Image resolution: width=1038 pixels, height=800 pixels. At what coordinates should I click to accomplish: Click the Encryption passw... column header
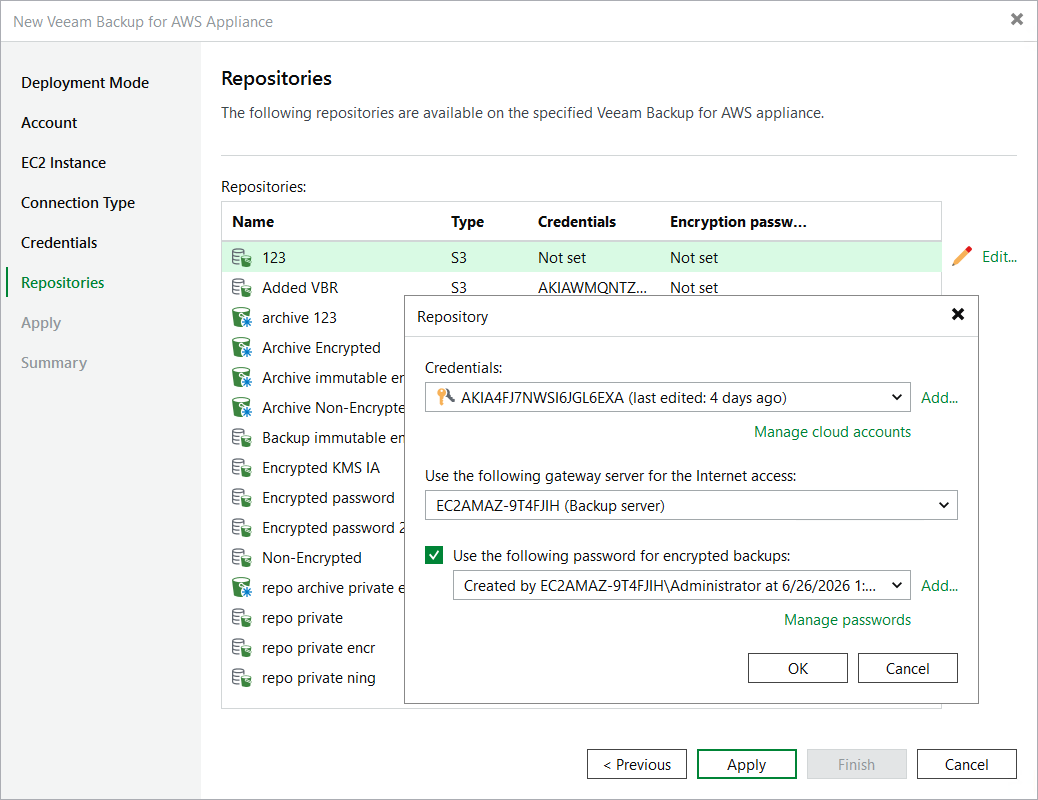[x=738, y=222]
